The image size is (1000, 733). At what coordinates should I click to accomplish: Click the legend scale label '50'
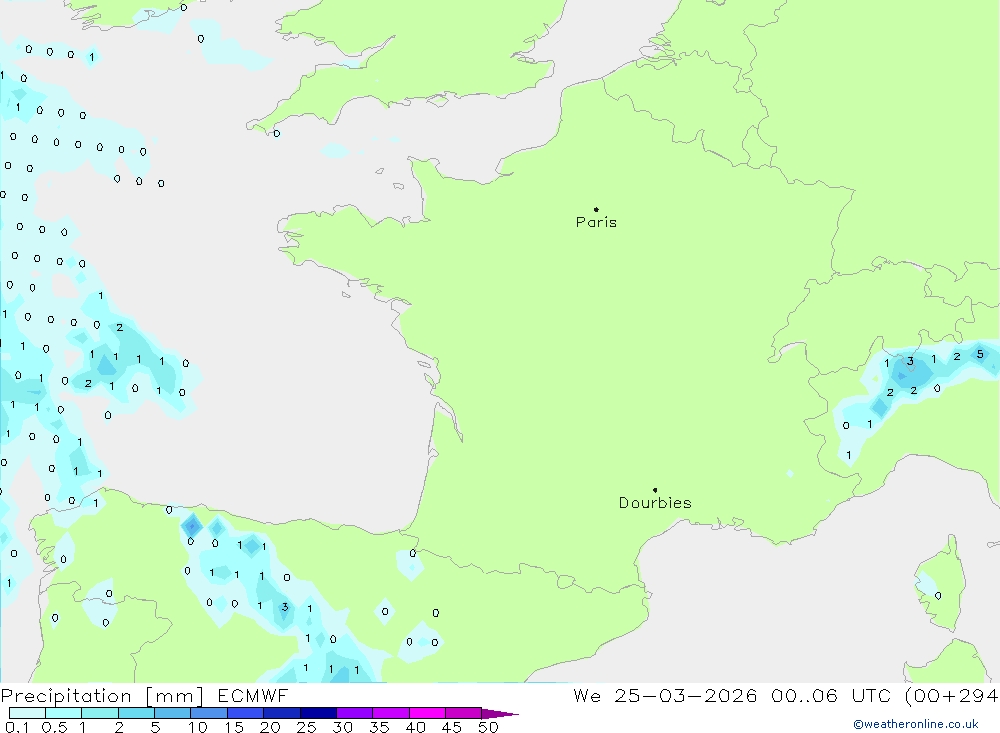pyautogui.click(x=488, y=727)
